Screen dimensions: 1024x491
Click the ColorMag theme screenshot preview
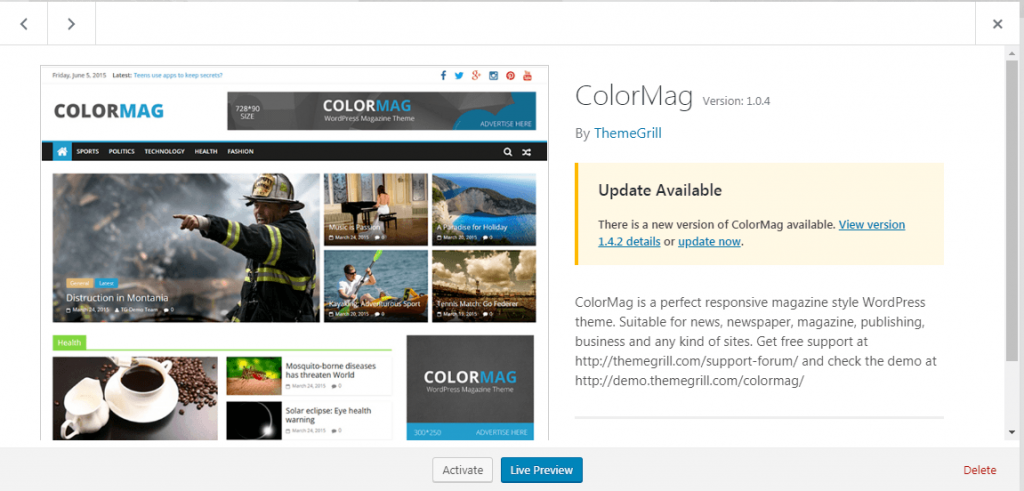[295, 253]
